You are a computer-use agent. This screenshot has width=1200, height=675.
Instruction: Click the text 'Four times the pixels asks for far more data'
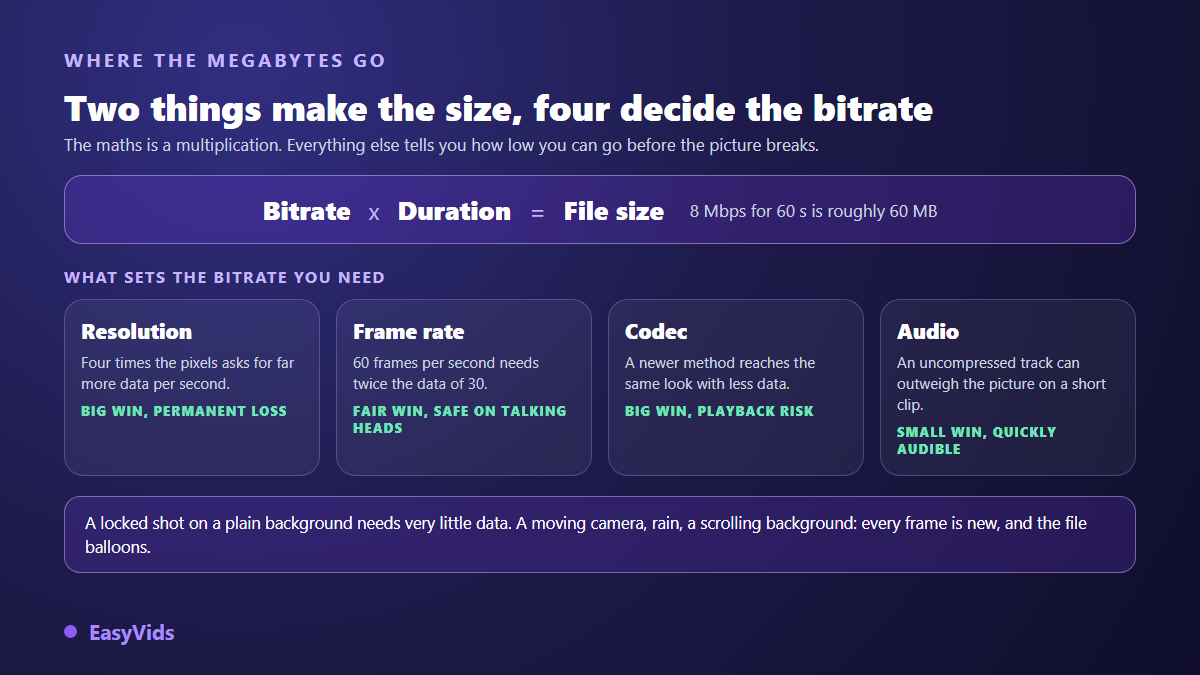(188, 373)
